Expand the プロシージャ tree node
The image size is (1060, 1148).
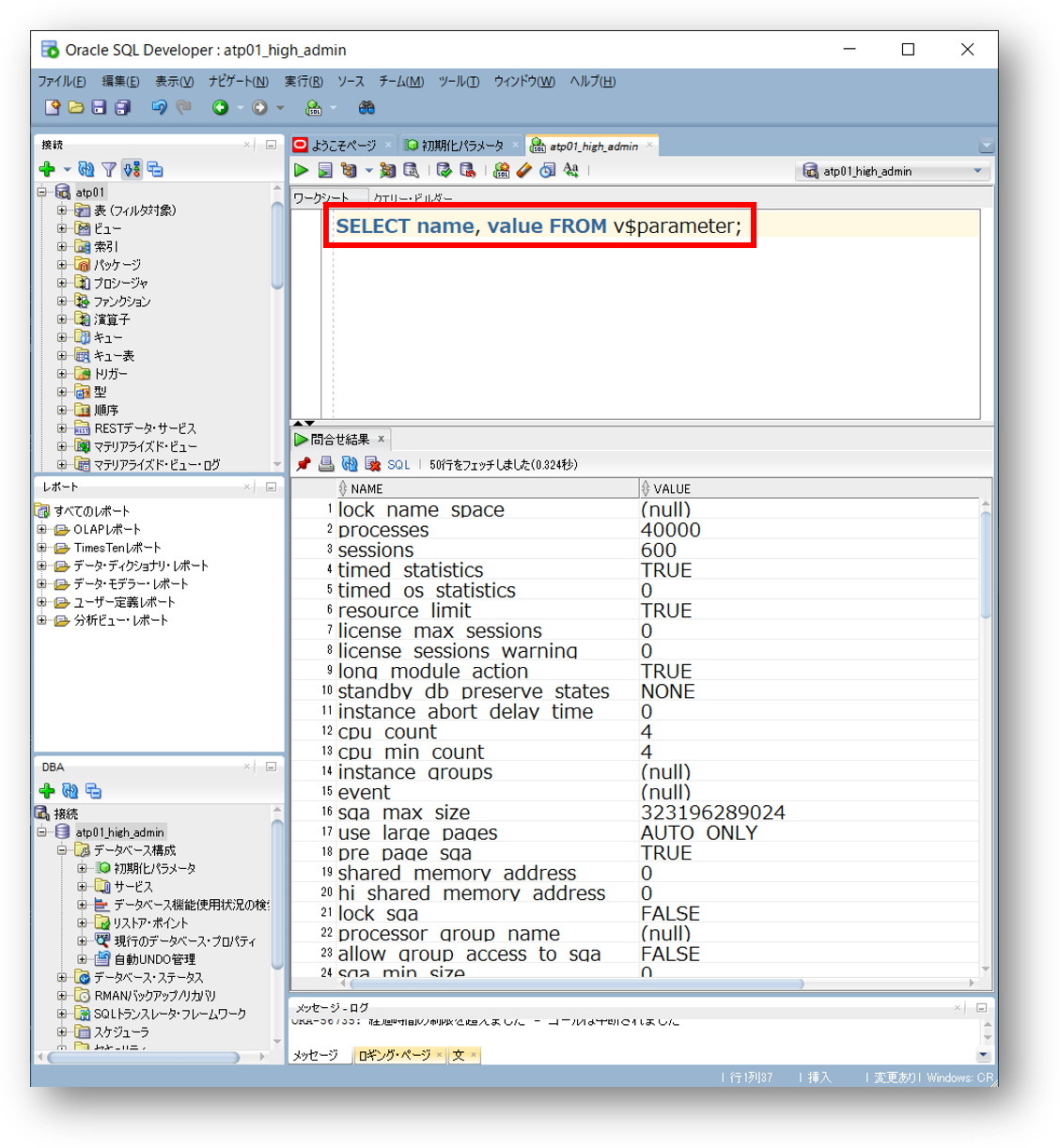62,283
